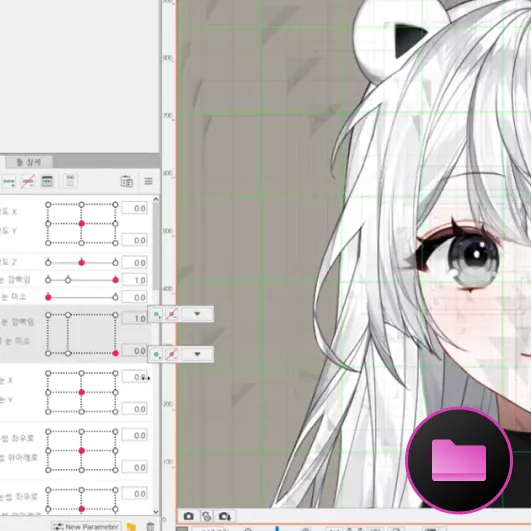Open the parameter palette hamburger menu

click(x=148, y=181)
